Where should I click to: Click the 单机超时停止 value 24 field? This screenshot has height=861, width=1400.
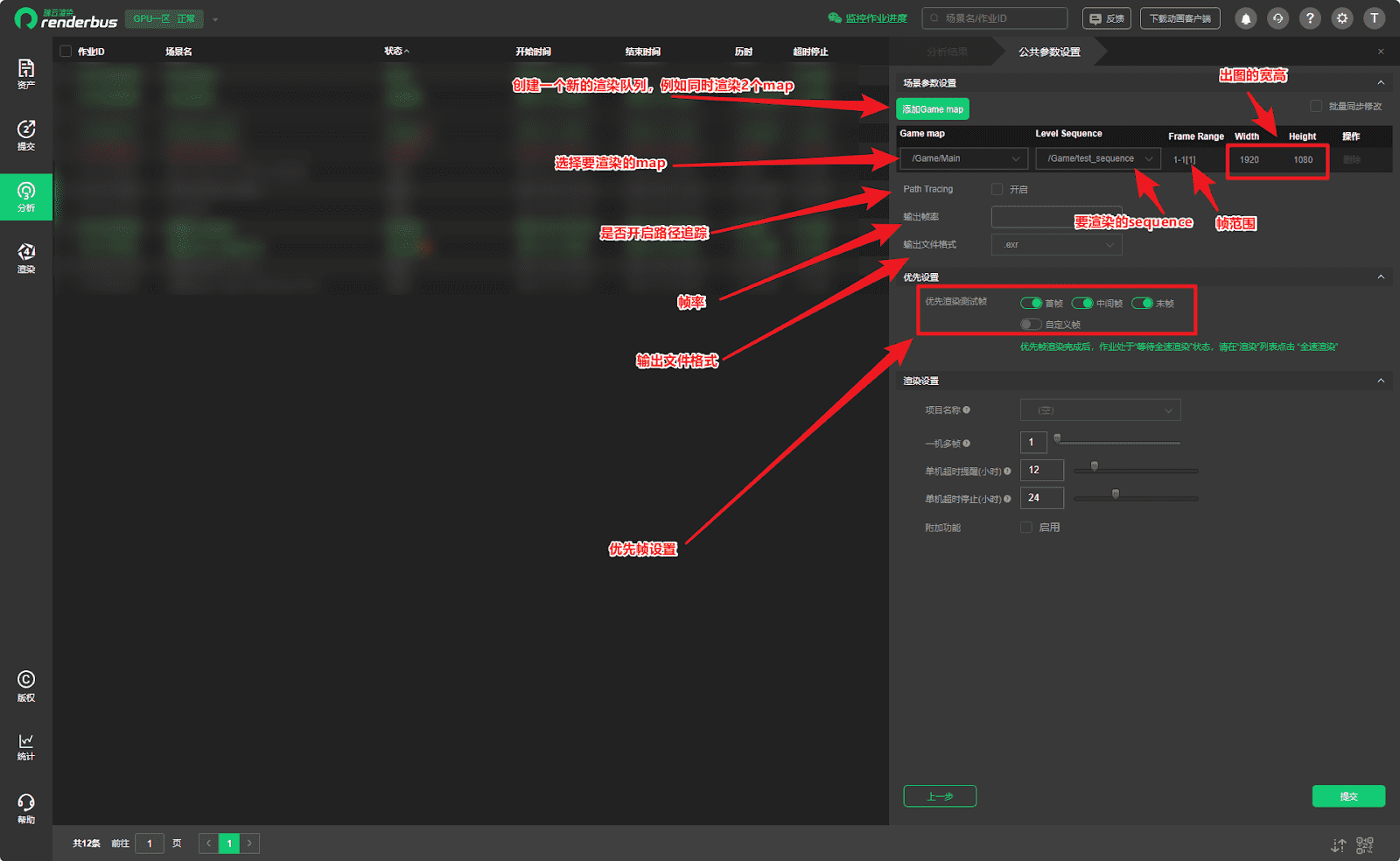click(1042, 498)
